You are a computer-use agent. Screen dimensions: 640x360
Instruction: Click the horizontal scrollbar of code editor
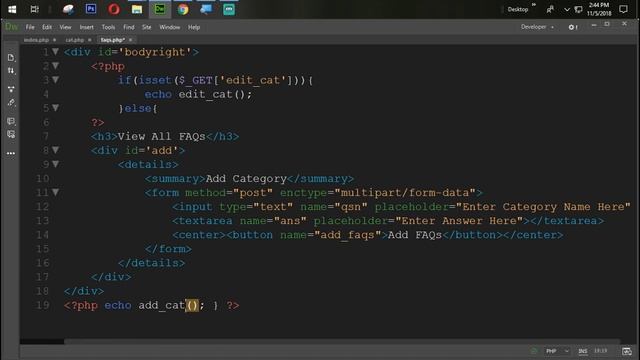click(342, 341)
